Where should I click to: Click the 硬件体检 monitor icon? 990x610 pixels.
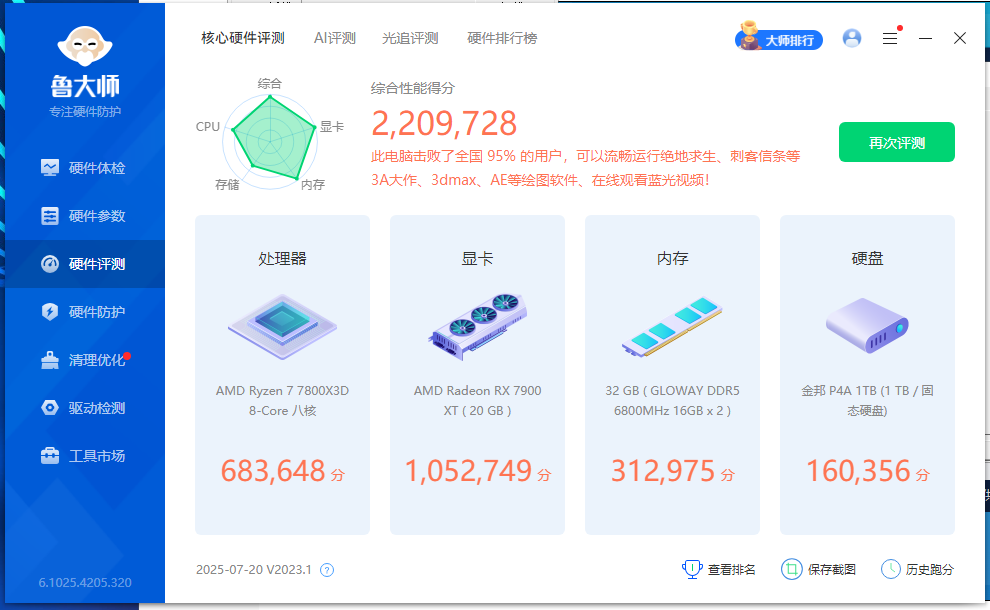click(50, 168)
